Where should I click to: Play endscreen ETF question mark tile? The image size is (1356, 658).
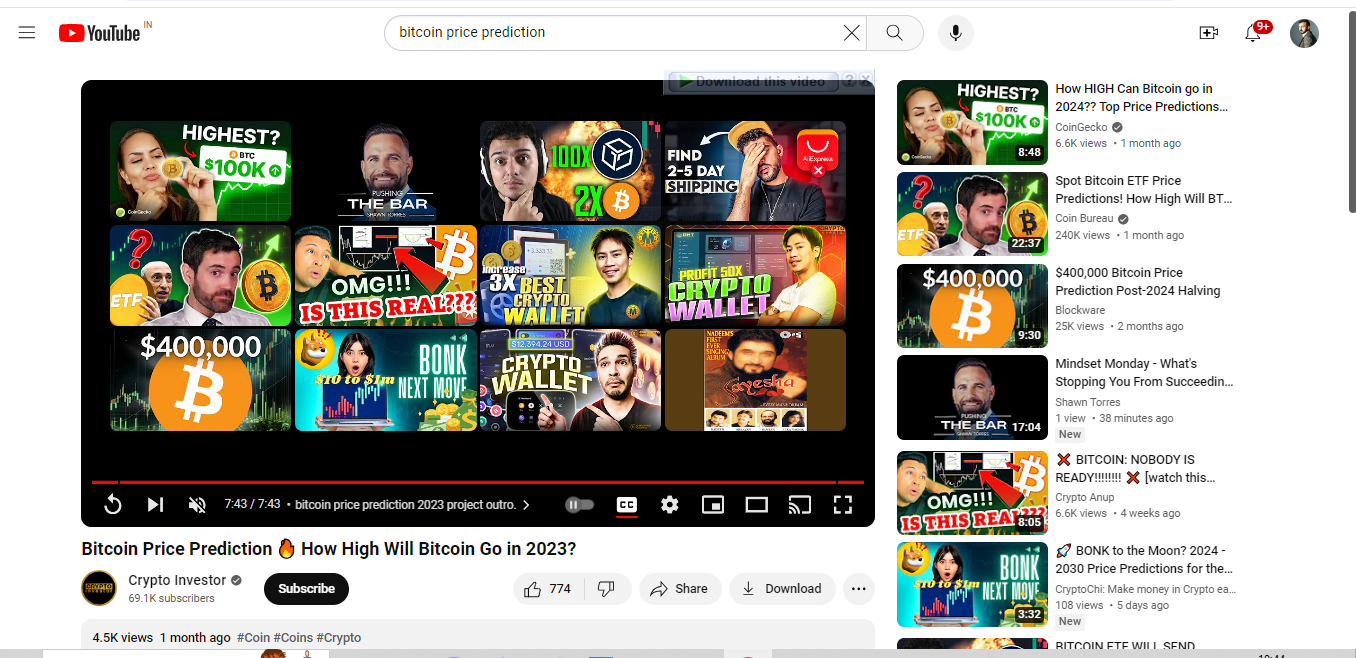(200, 275)
